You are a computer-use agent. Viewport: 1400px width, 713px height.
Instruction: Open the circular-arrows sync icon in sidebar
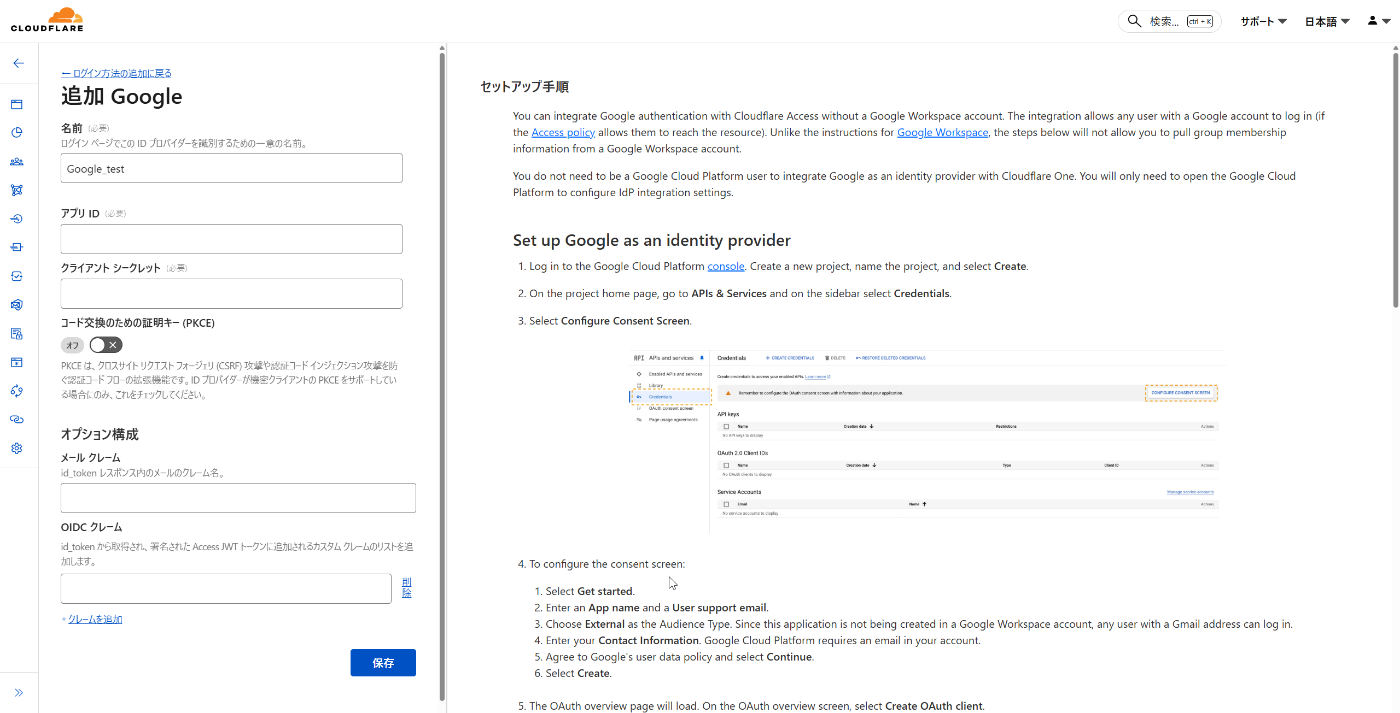(17, 391)
